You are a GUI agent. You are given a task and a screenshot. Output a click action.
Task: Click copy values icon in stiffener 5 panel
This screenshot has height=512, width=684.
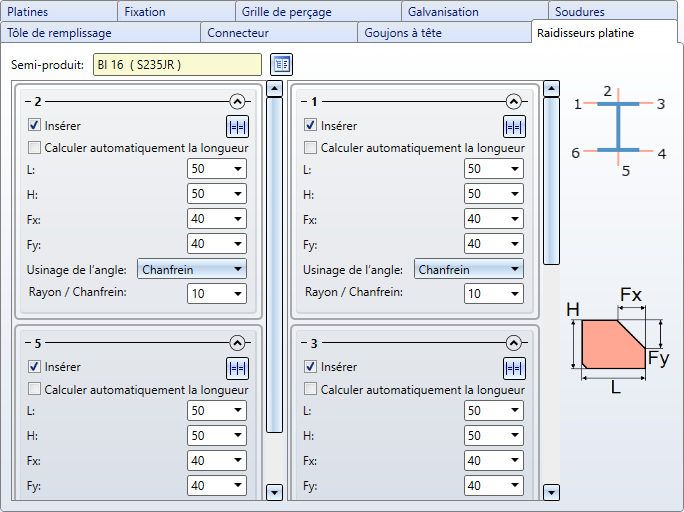point(237,369)
